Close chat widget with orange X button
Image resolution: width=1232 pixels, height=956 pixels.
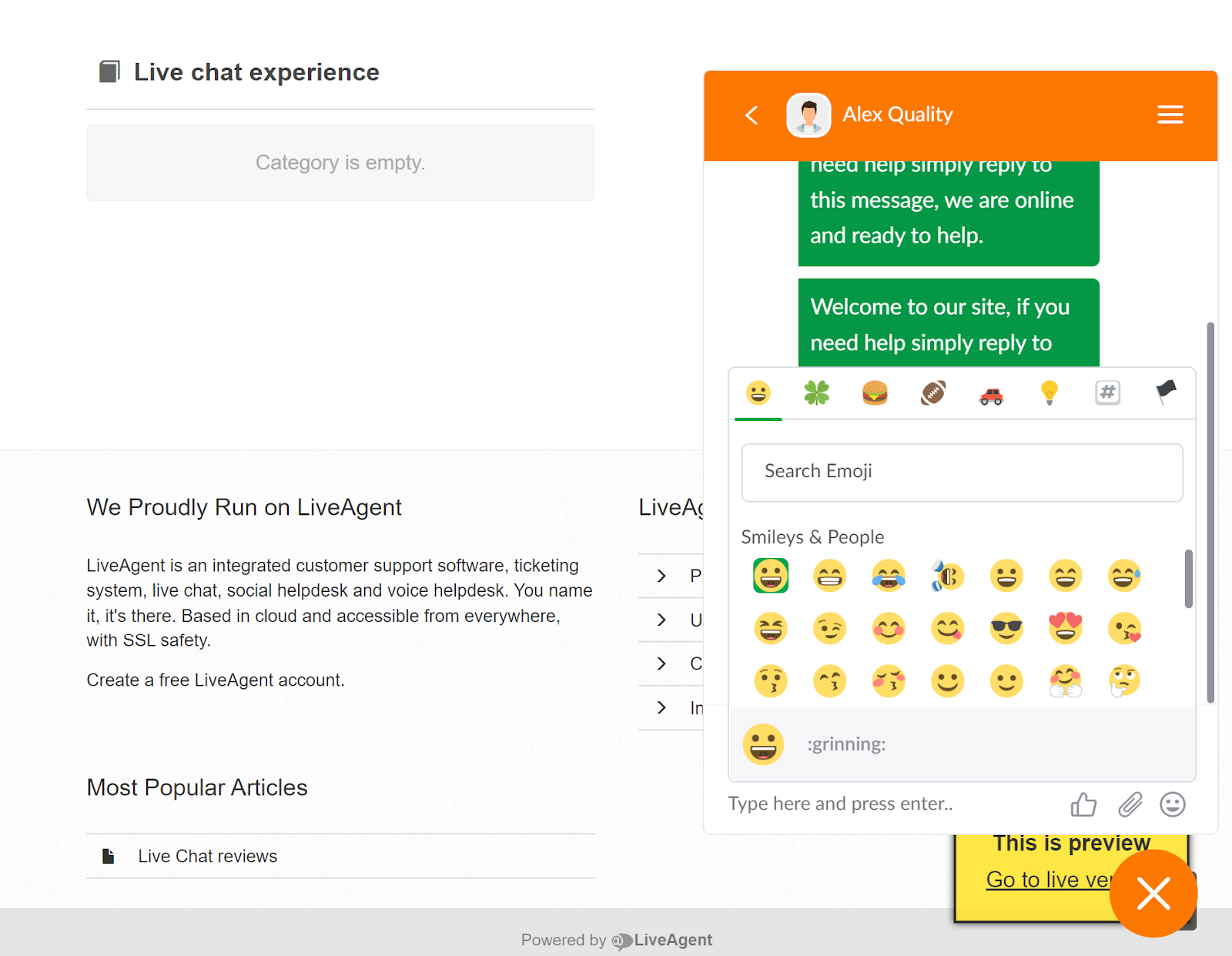pyautogui.click(x=1153, y=894)
